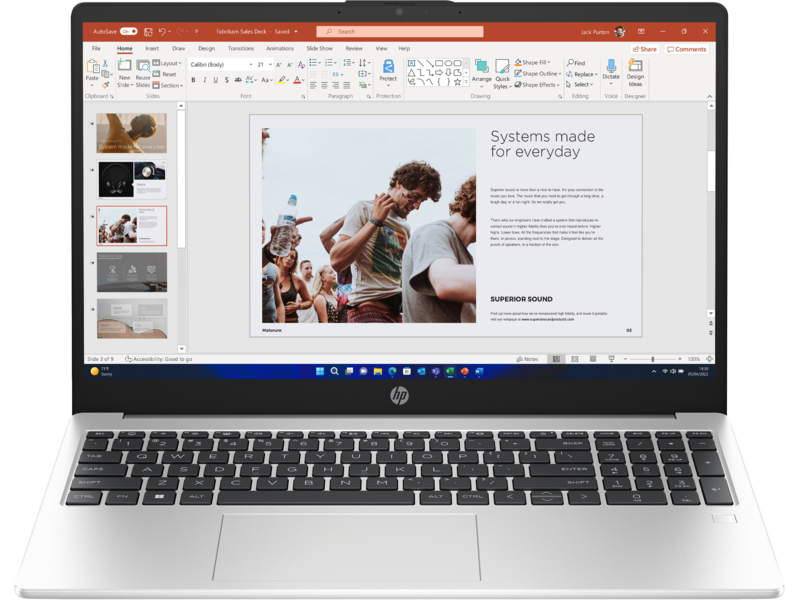Switch to the Transitions tab
The width and height of the screenshot is (800, 600).
click(x=241, y=48)
